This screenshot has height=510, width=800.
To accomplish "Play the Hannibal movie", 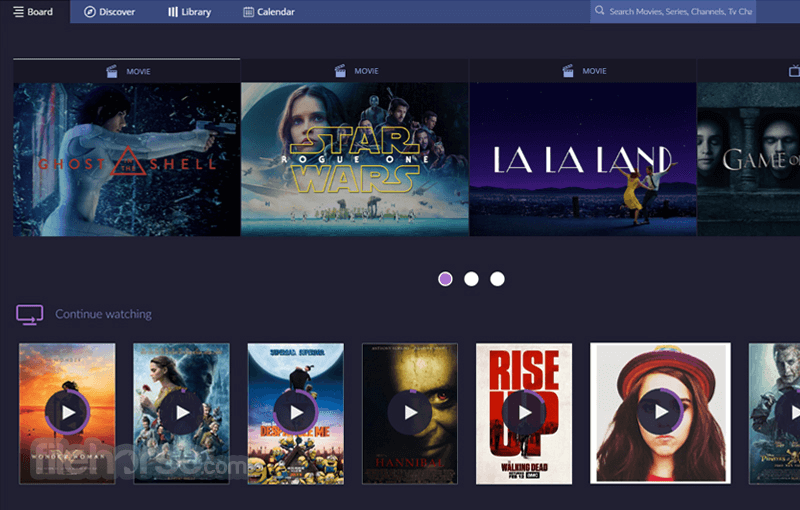I will tap(410, 412).
